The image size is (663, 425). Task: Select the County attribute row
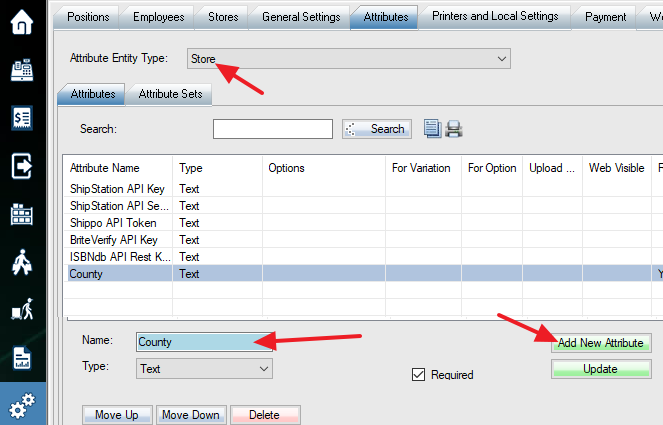pos(363,274)
